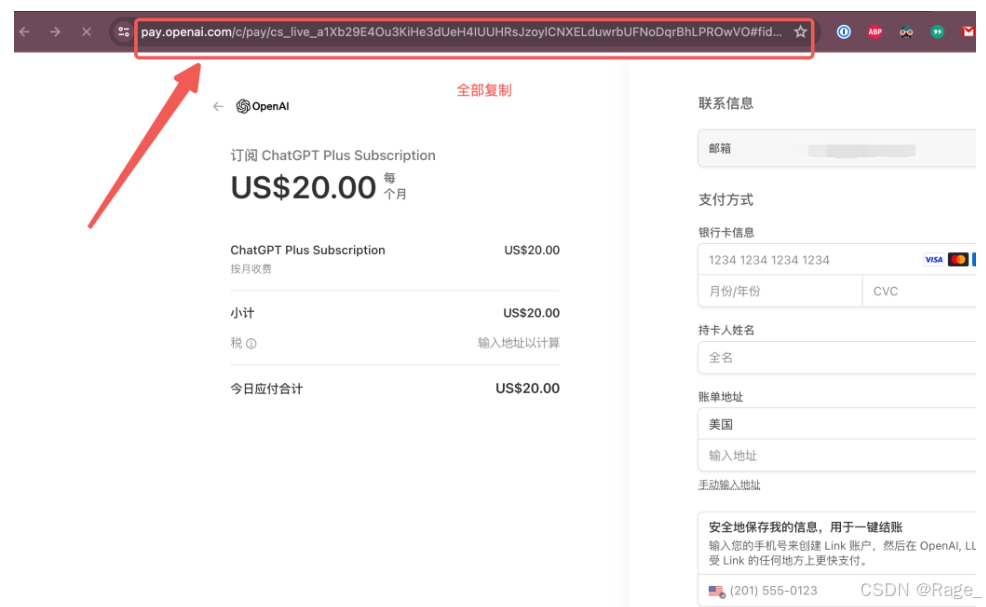This screenshot has width=986, height=607.
Task: Open the US flag country code selector
Action: tap(717, 591)
